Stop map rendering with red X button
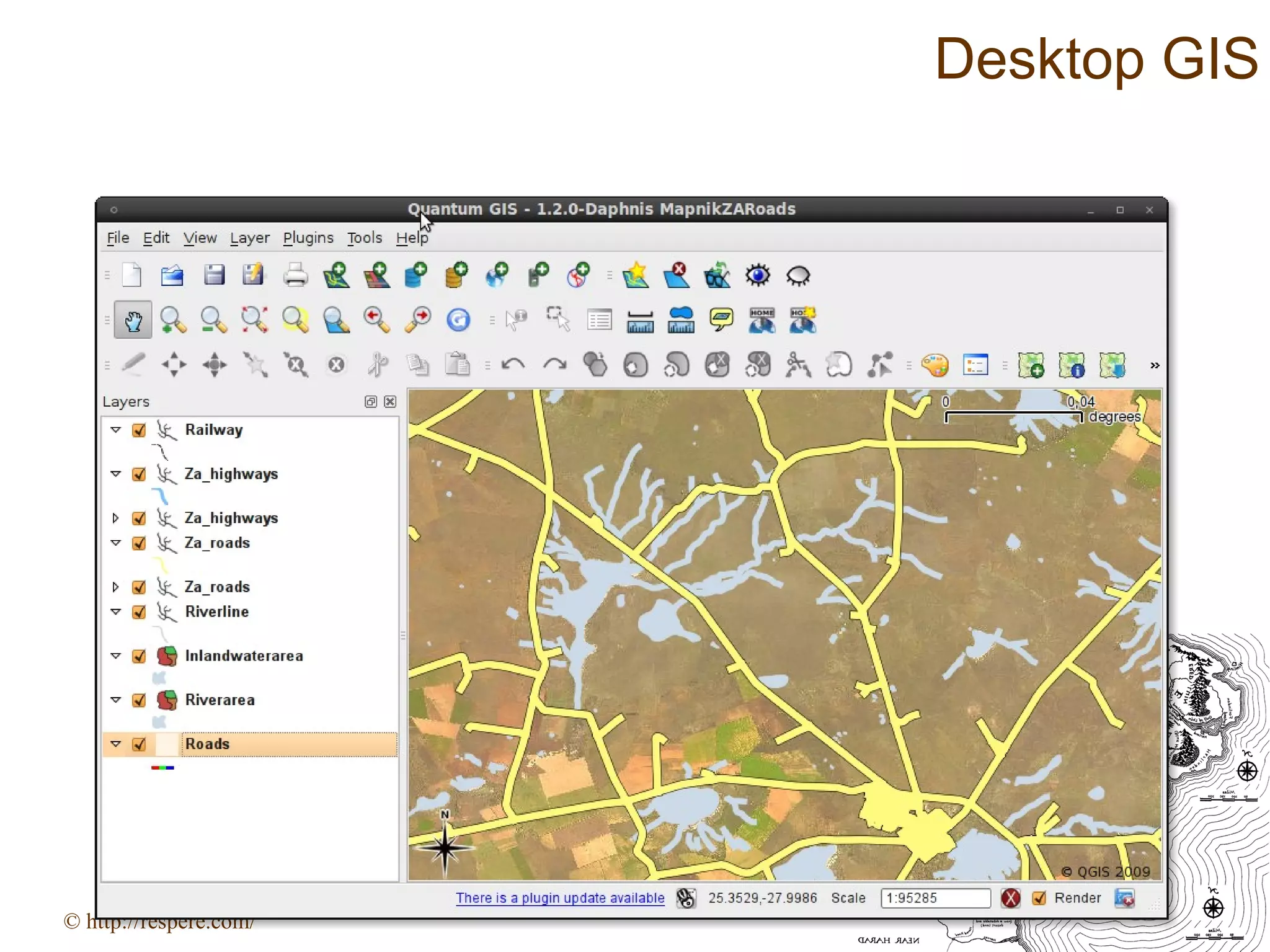1270x952 pixels. tap(1011, 898)
